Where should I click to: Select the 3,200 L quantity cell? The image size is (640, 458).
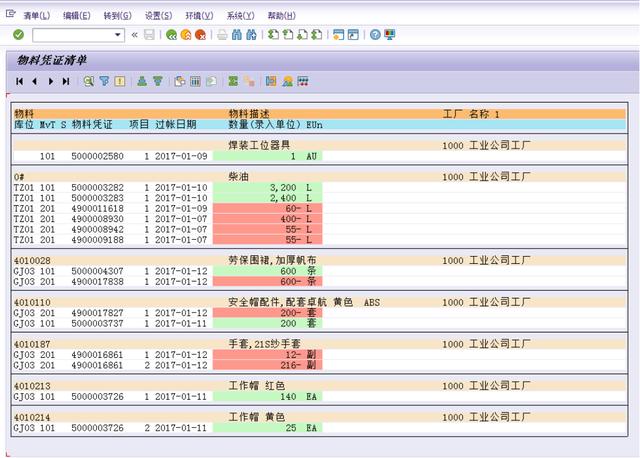tap(268, 187)
